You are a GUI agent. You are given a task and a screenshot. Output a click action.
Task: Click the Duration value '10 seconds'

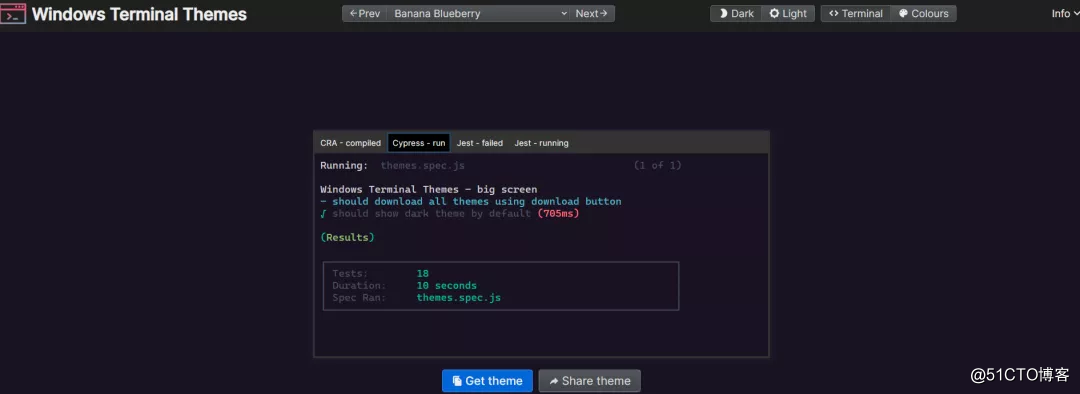[x=446, y=285]
